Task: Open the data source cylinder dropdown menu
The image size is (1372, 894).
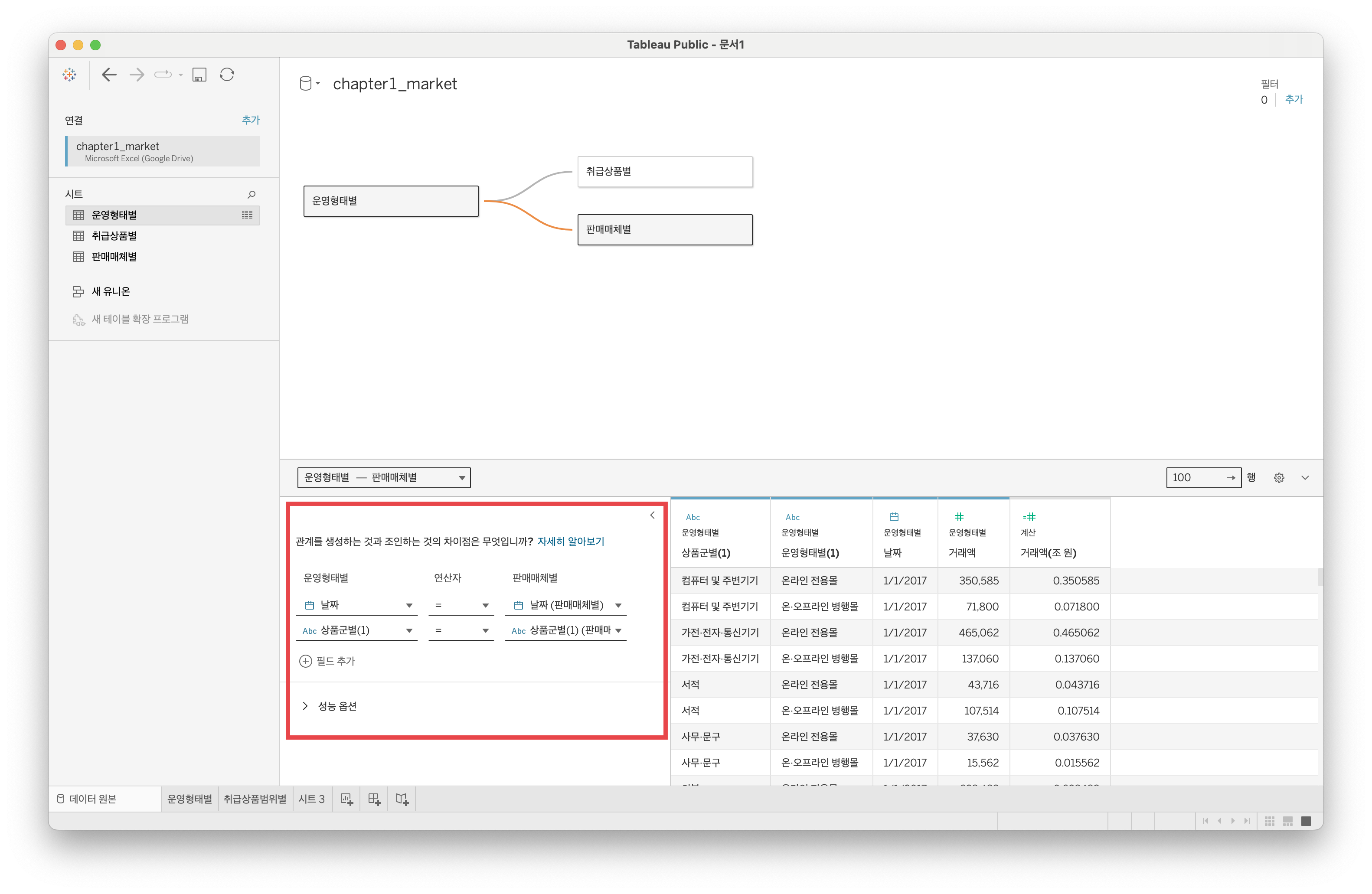Action: pos(310,84)
